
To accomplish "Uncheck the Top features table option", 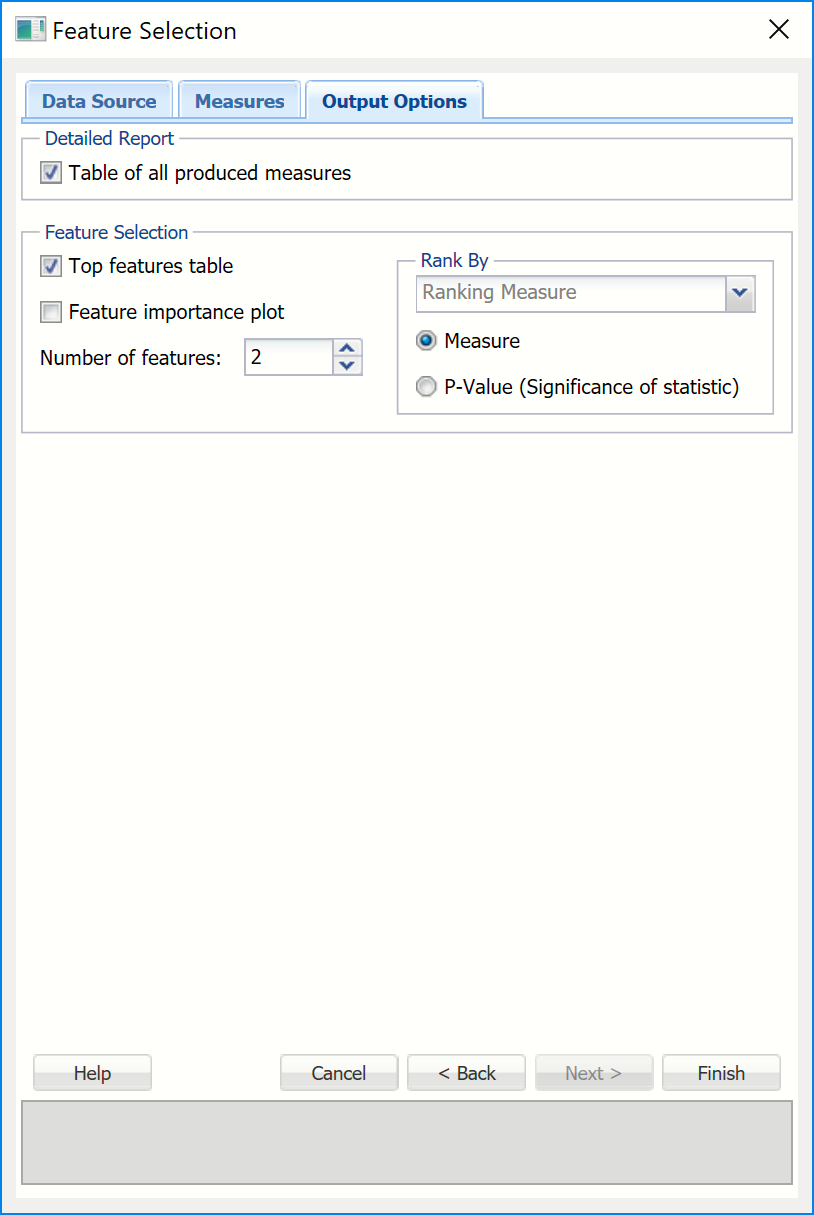I will 50,266.
